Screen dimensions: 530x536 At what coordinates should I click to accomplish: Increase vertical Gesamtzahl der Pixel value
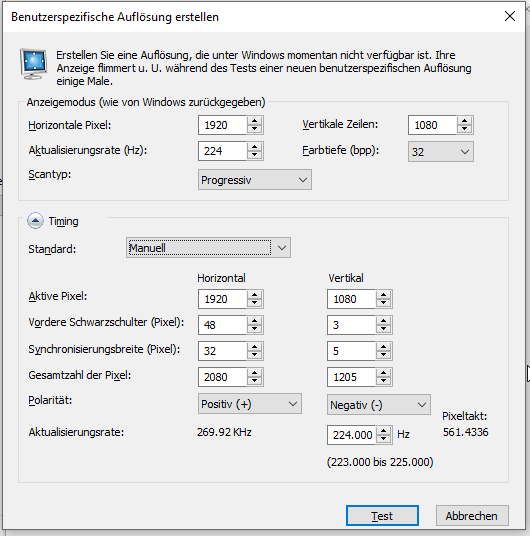383,372
